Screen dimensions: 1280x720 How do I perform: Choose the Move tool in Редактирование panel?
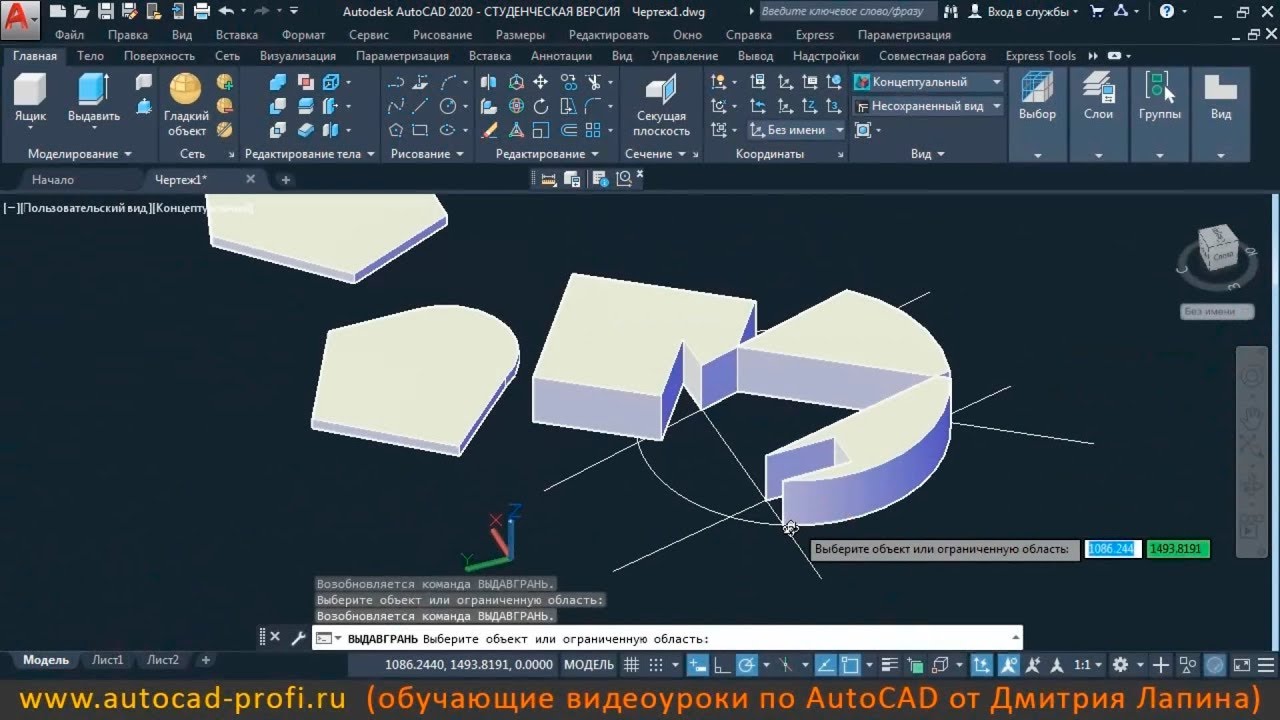coord(540,82)
